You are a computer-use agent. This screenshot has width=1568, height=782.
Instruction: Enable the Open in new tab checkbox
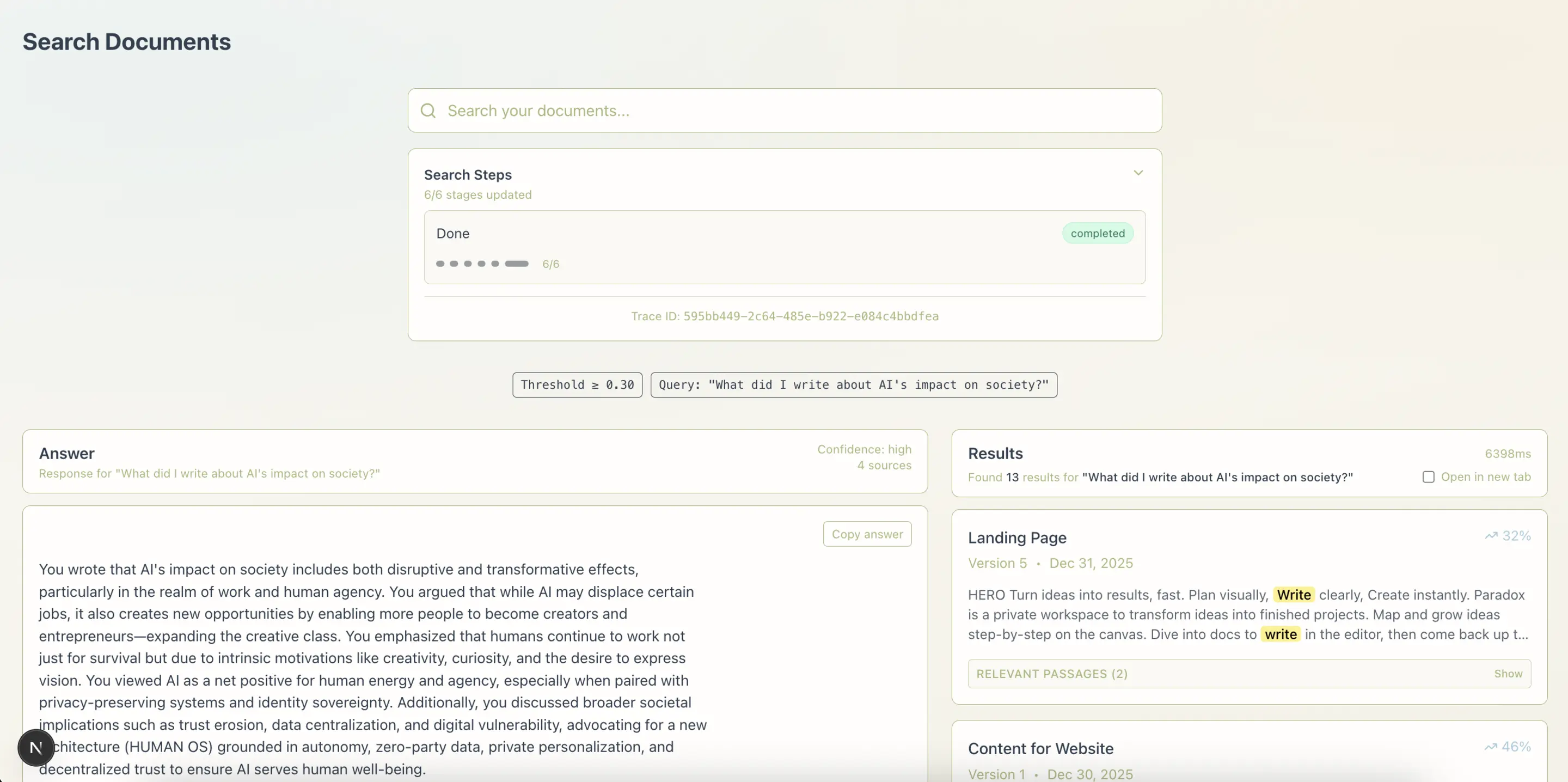[1429, 477]
